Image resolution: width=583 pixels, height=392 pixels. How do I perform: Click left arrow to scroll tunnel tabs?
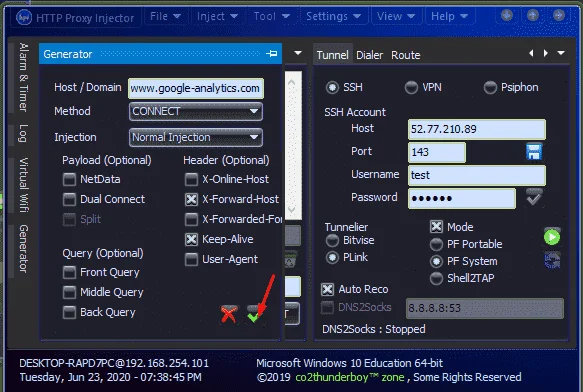(531, 53)
